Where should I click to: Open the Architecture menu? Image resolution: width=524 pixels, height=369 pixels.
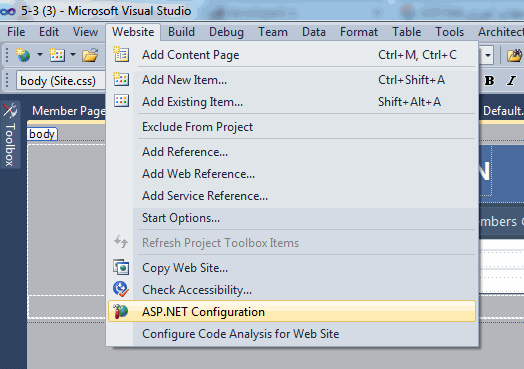(501, 32)
